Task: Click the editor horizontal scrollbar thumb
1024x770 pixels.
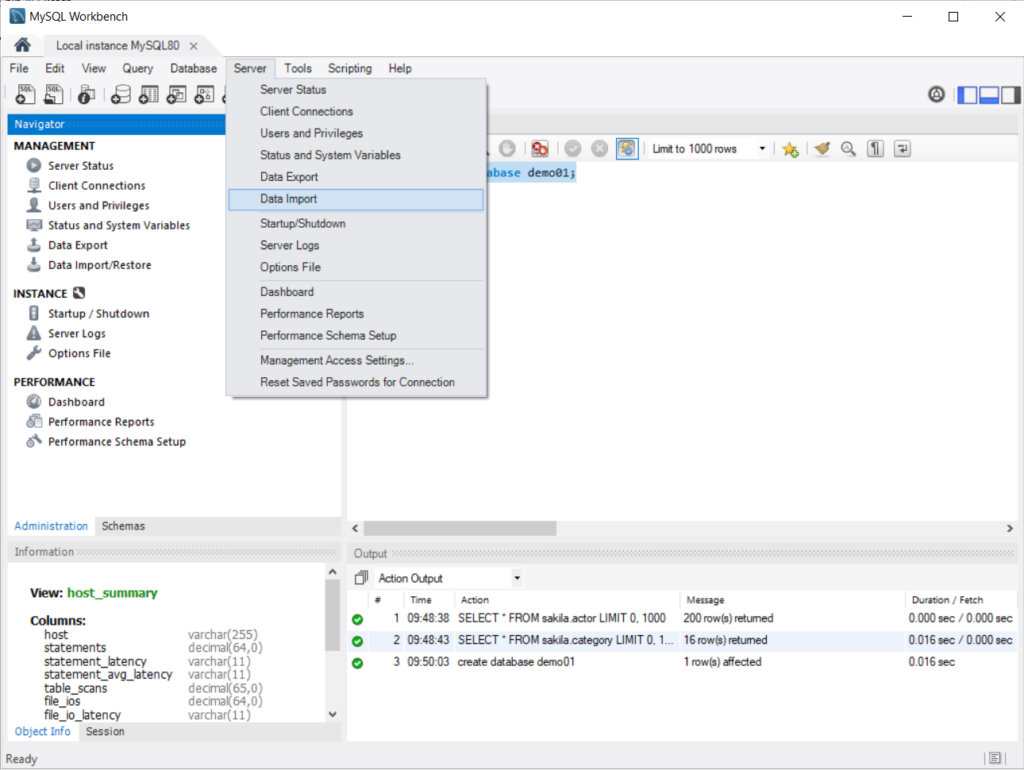Action: tap(460, 528)
